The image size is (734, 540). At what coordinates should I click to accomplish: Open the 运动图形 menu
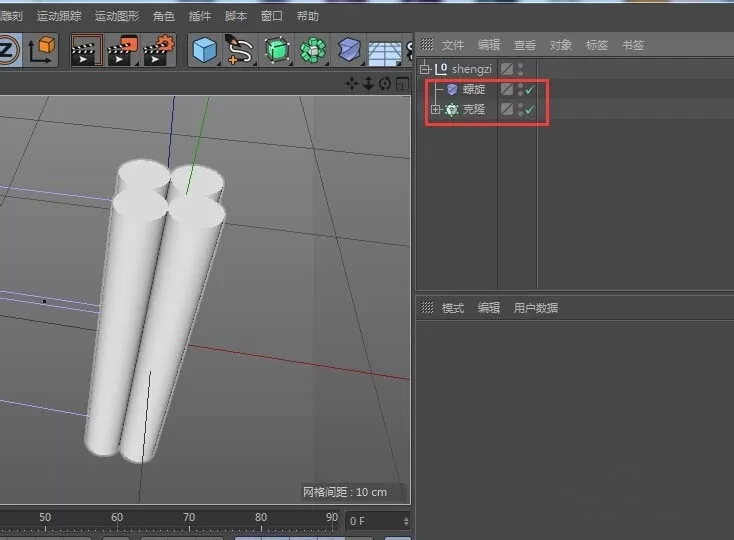click(x=117, y=16)
